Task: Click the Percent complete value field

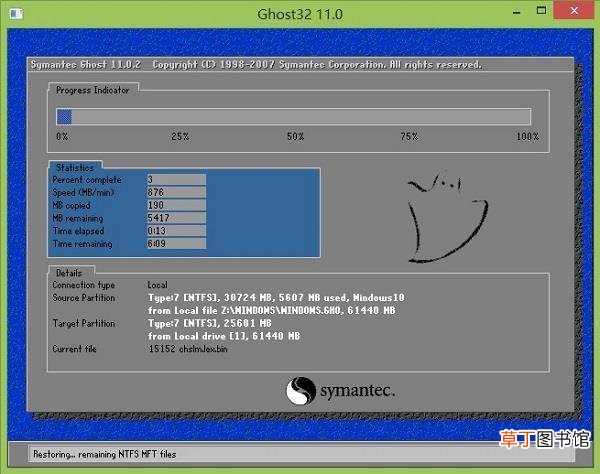Action: click(176, 179)
